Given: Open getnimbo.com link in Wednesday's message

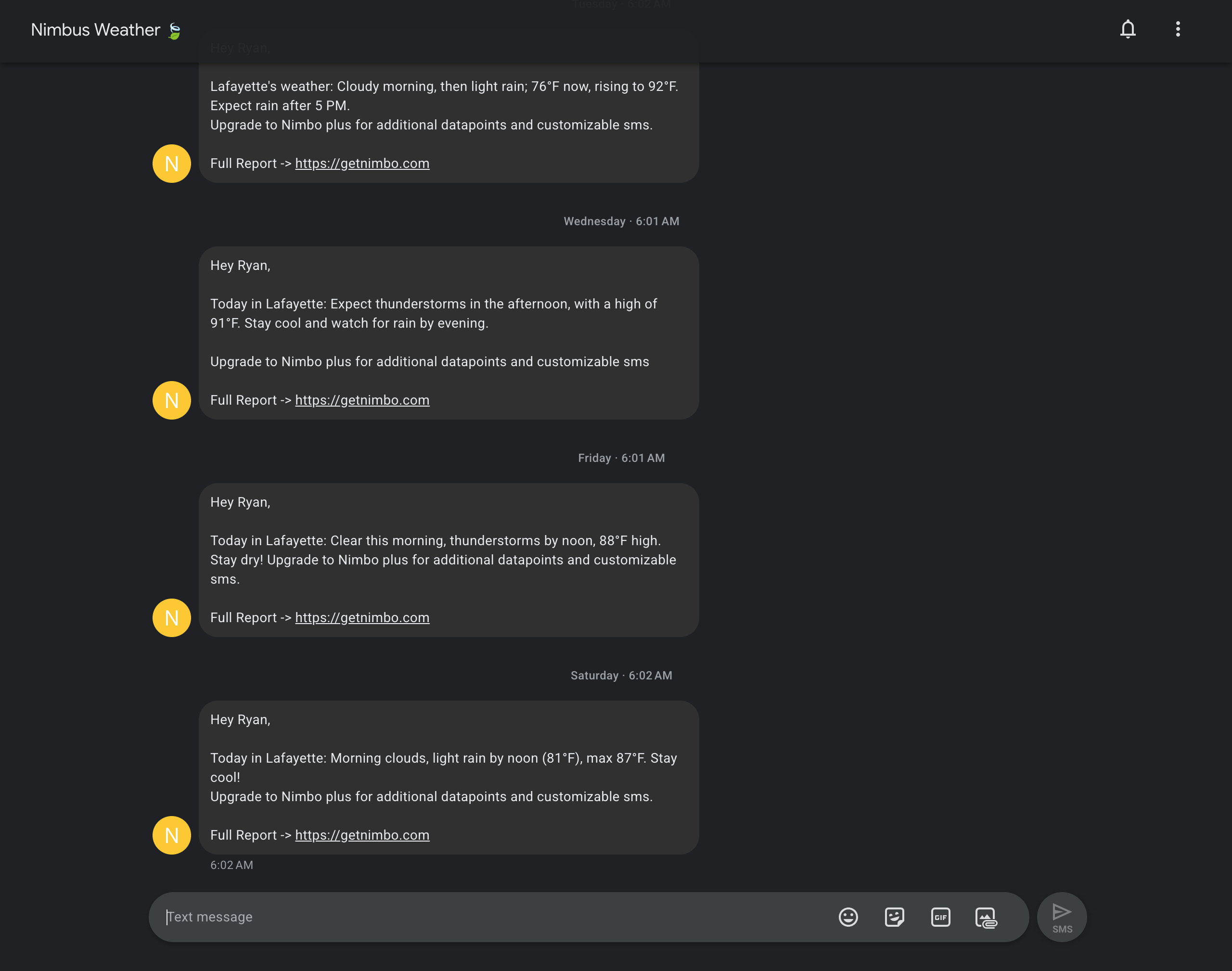Looking at the screenshot, I should point(362,400).
